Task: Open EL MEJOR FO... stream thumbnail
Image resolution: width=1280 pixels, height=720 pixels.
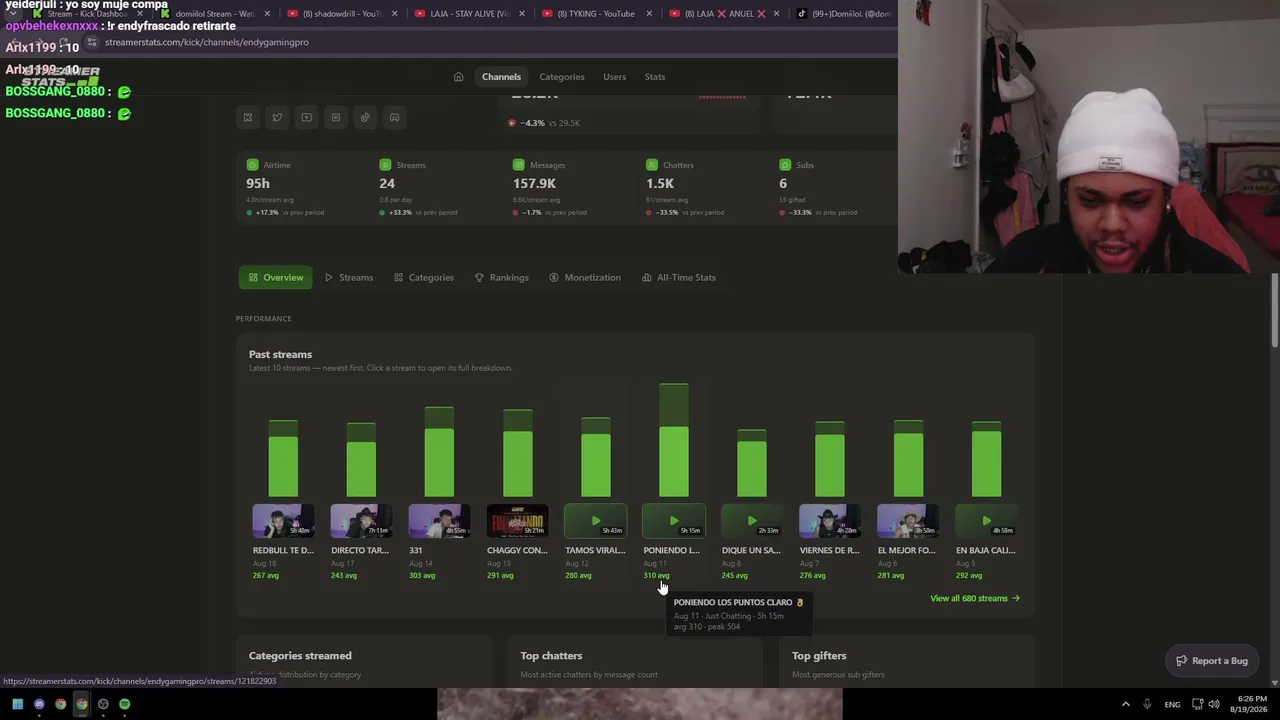Action: (907, 521)
